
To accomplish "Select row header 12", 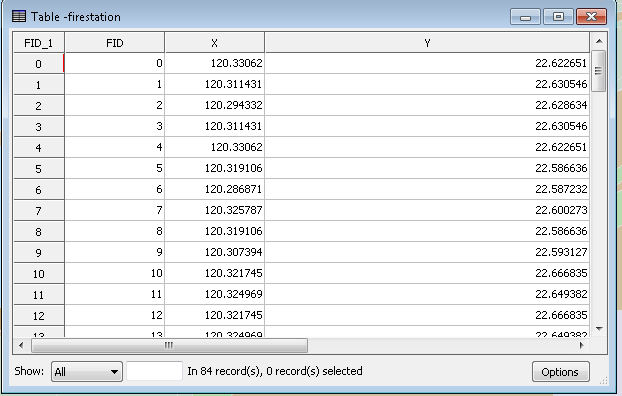I will click(x=38, y=316).
